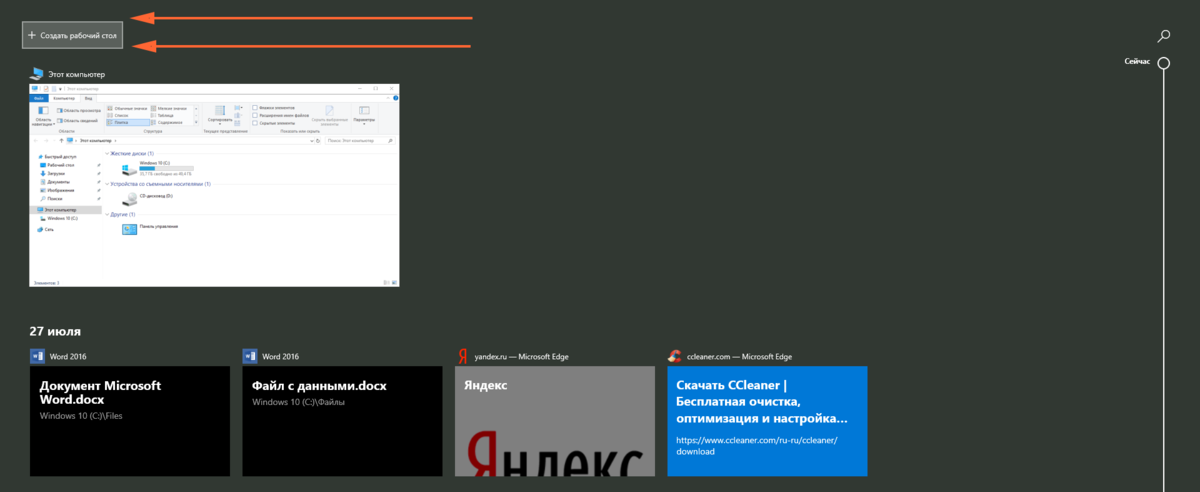Click the 'ccleaner.com — Microsoft Edge' label
The width and height of the screenshot is (1200, 492).
pyautogui.click(x=738, y=356)
